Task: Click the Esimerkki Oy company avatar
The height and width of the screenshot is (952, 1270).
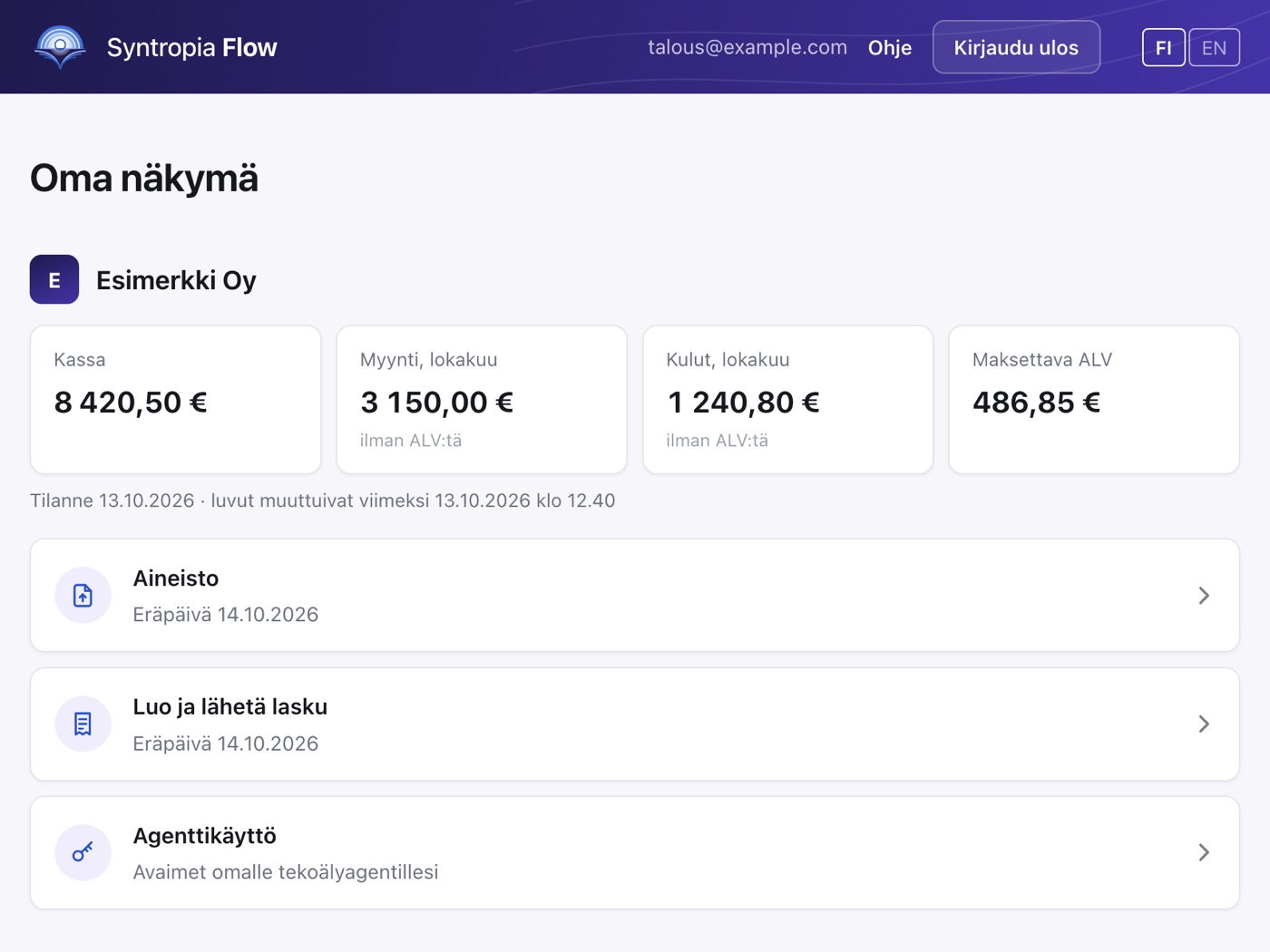Action: click(x=54, y=279)
